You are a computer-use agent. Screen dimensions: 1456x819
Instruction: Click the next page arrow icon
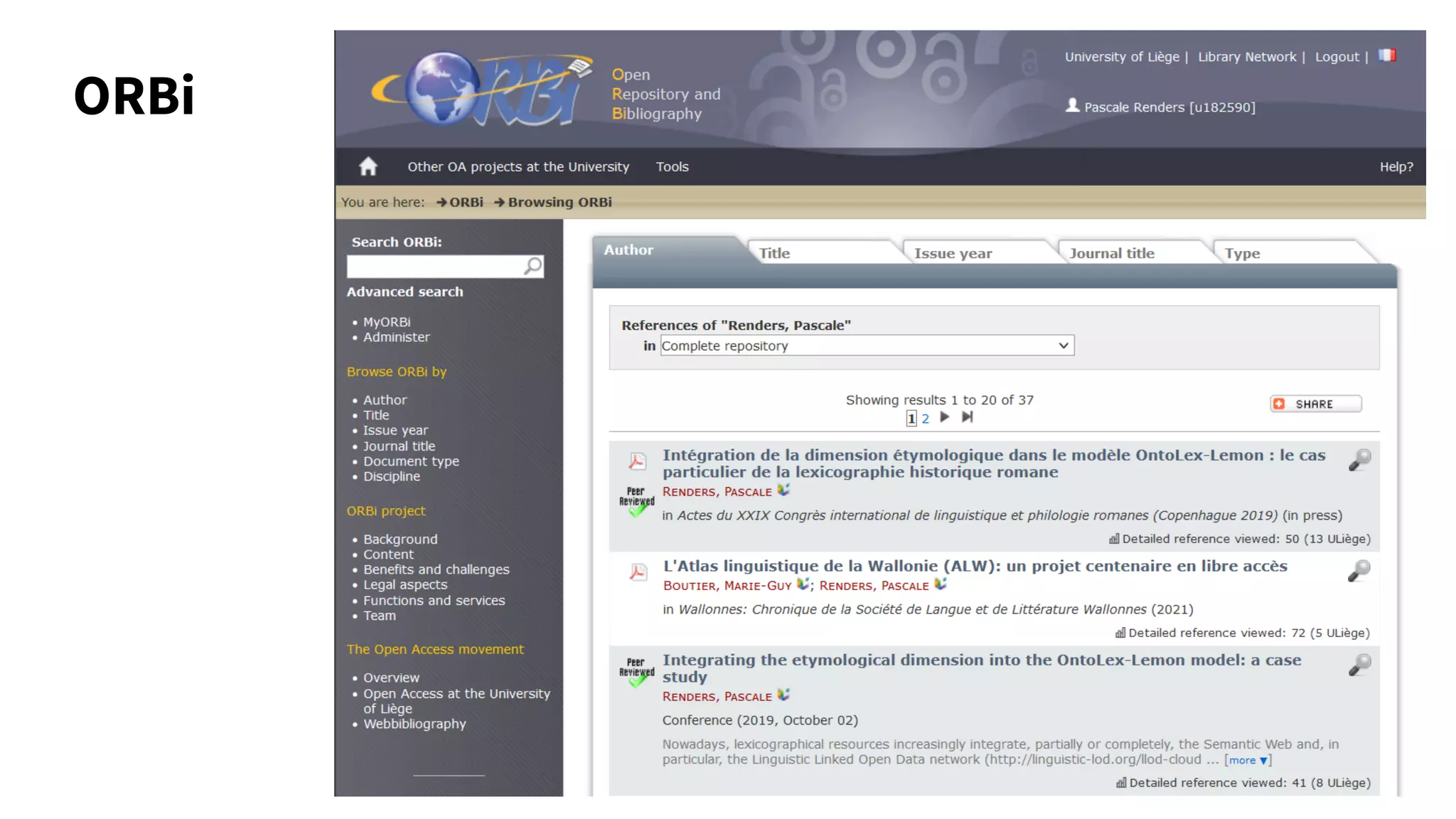coord(945,417)
